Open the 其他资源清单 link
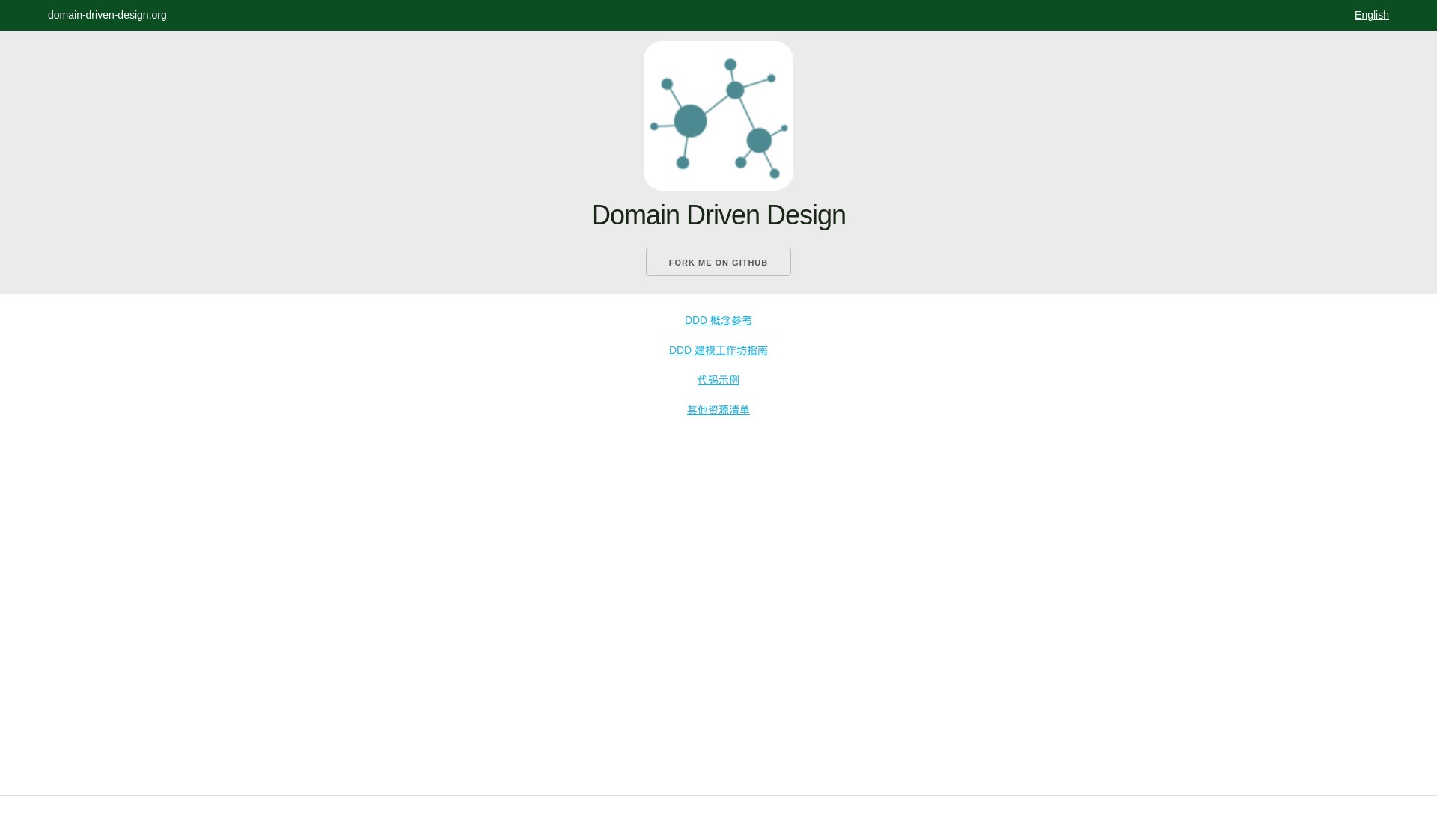1437x840 pixels. pyautogui.click(x=718, y=410)
